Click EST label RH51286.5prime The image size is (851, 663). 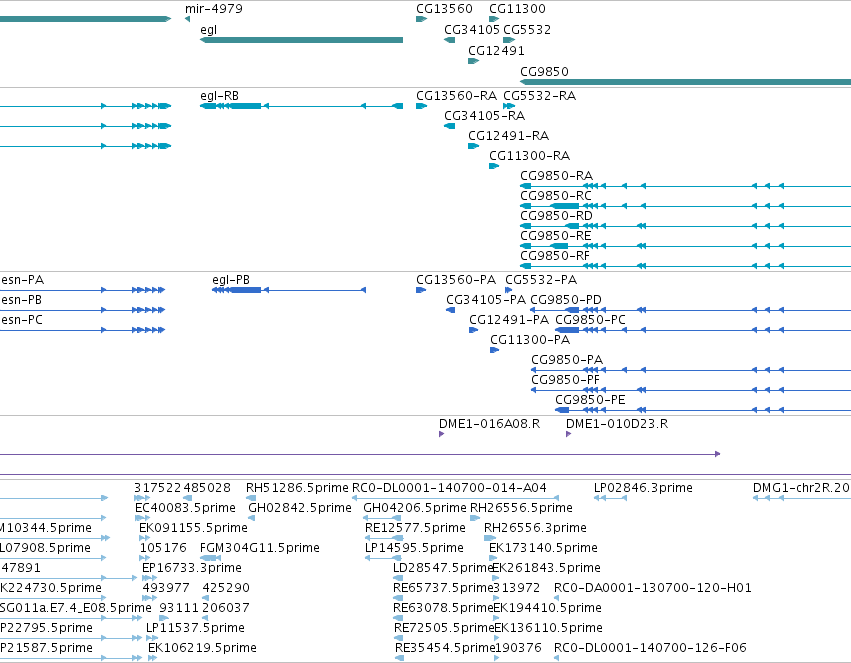pyautogui.click(x=297, y=488)
